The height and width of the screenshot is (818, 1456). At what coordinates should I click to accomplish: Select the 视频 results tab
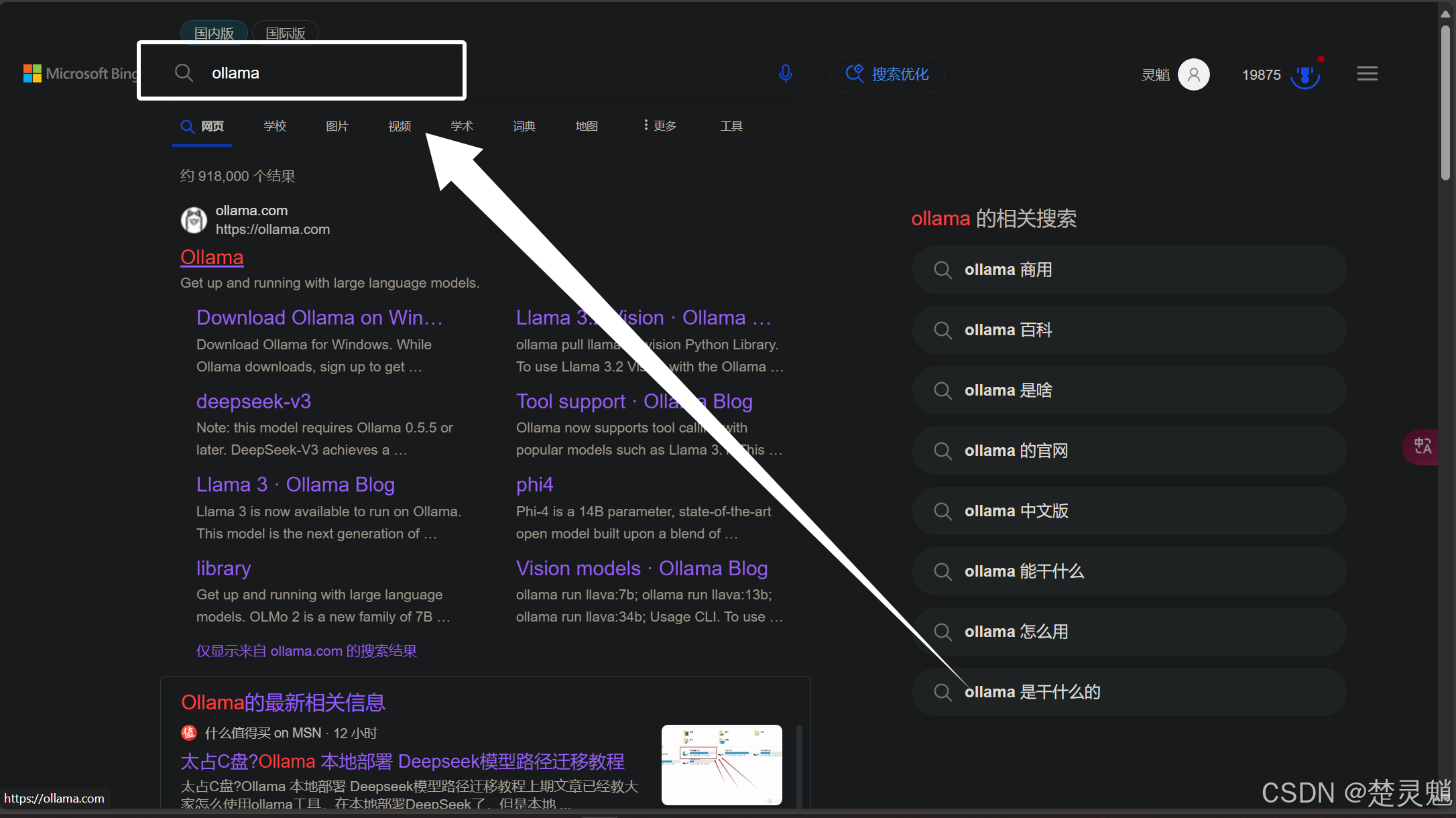click(x=399, y=126)
